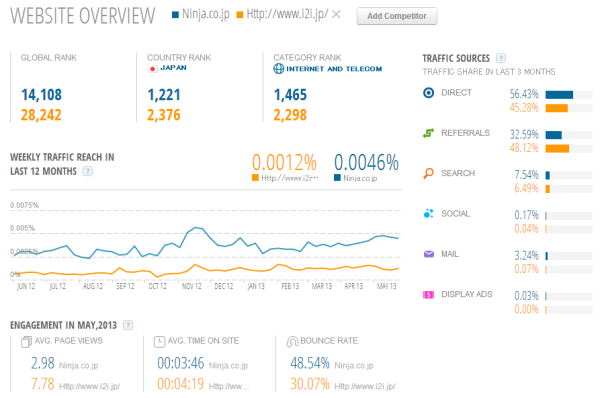Screen dimensions: 600x398
Task: Click the Social traffic icon
Action: (429, 214)
